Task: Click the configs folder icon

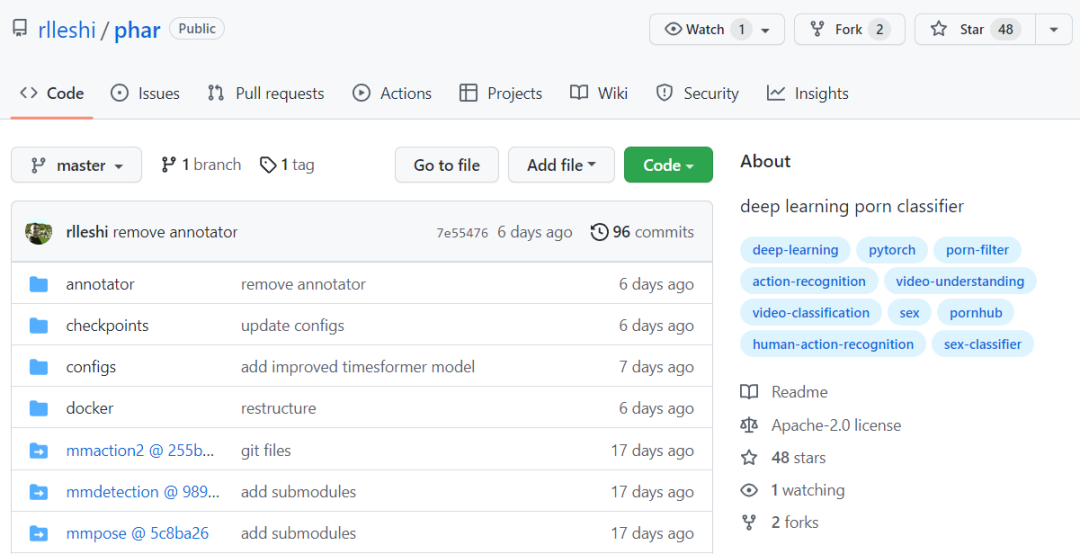Action: point(39,367)
